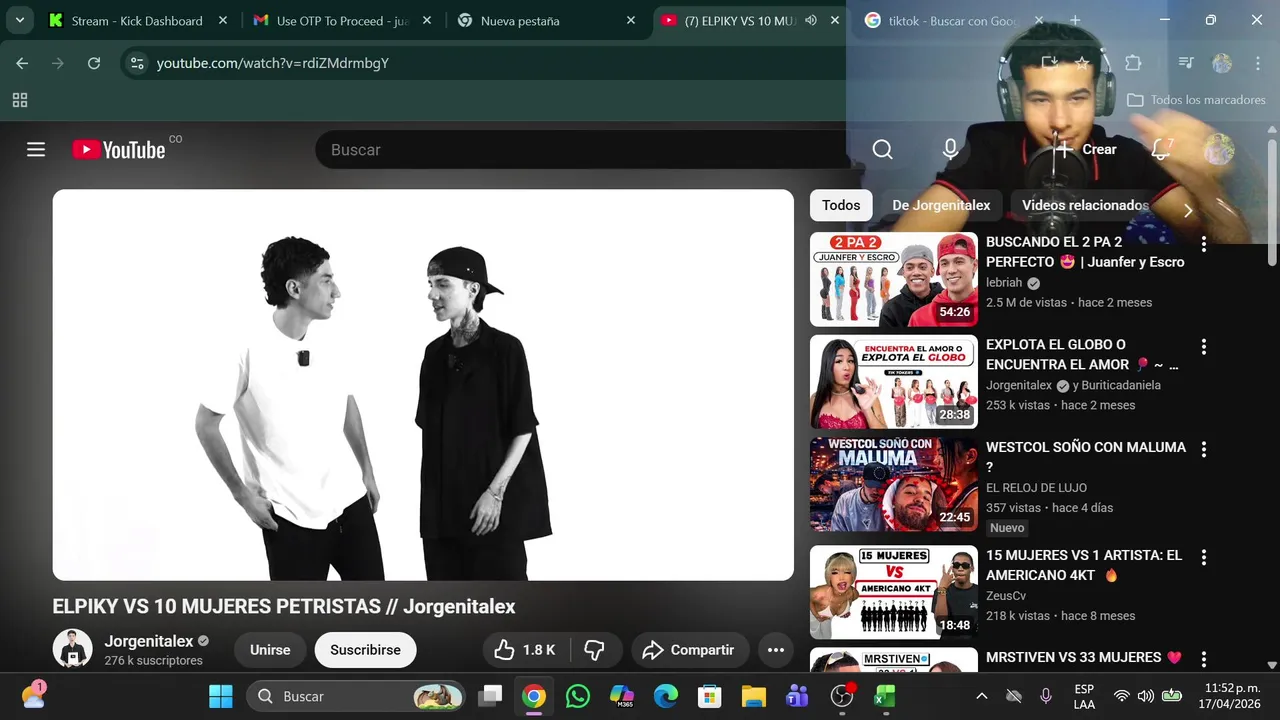Open BUSCANDO EL 2 PA 2 thumbnail
The width and height of the screenshot is (1280, 720).
(894, 279)
